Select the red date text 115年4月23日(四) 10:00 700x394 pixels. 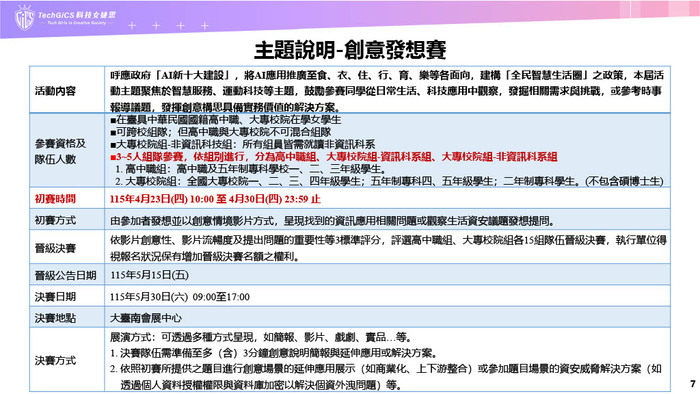pos(162,199)
